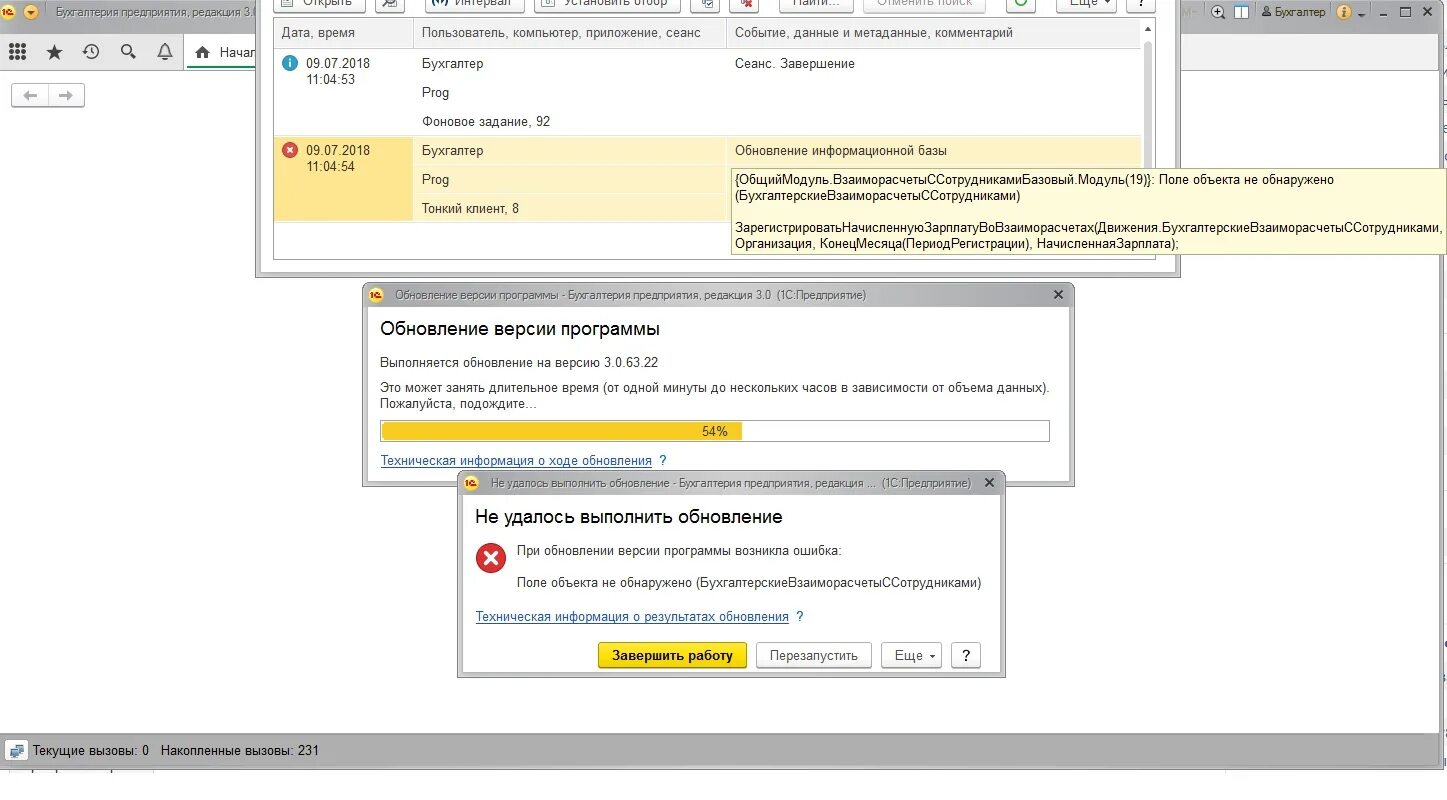Open the yellow info icon in title bar
Viewport: 1447px width, 800px height.
(x=1344, y=12)
